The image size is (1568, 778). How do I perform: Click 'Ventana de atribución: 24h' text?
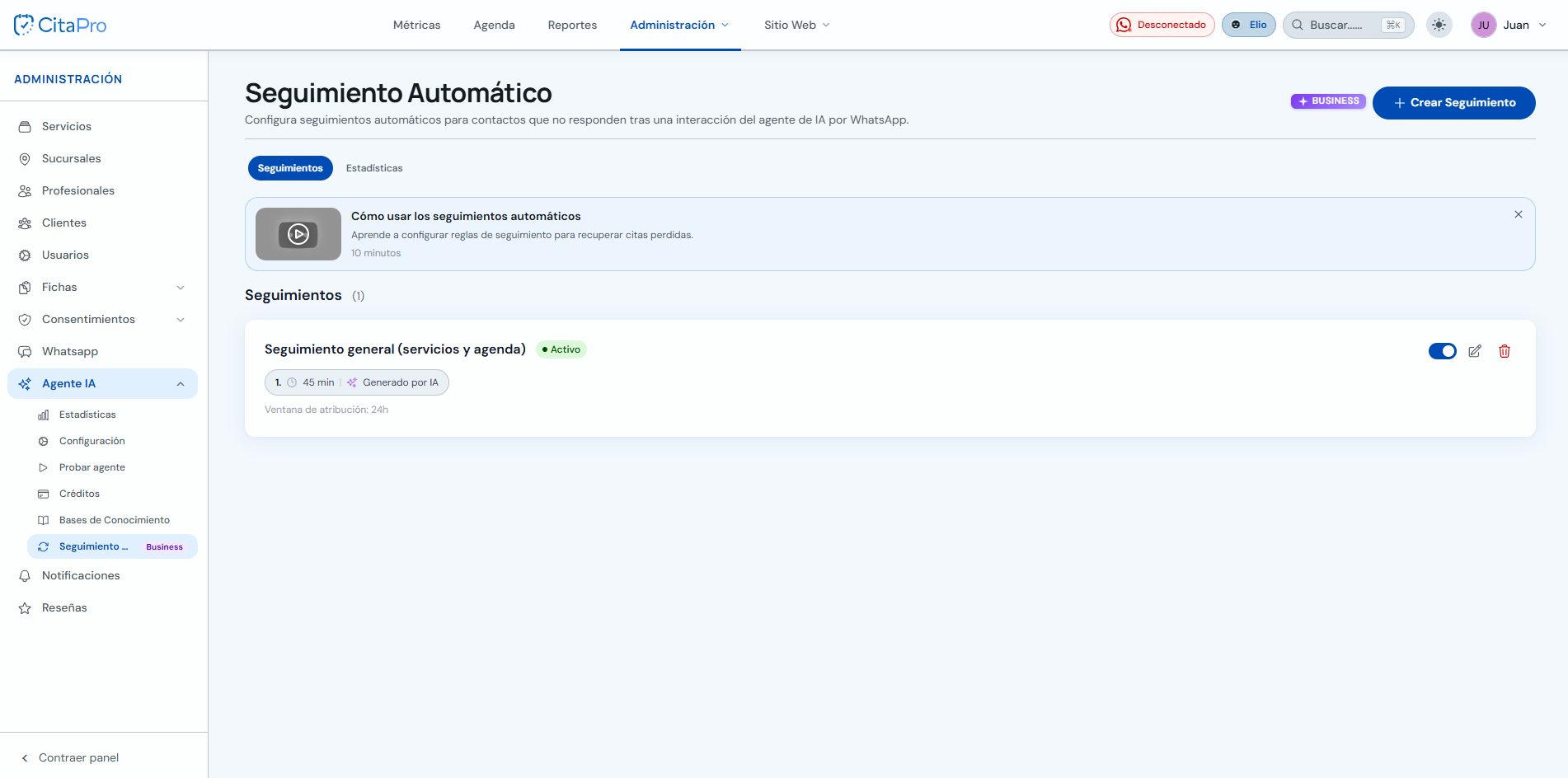326,410
